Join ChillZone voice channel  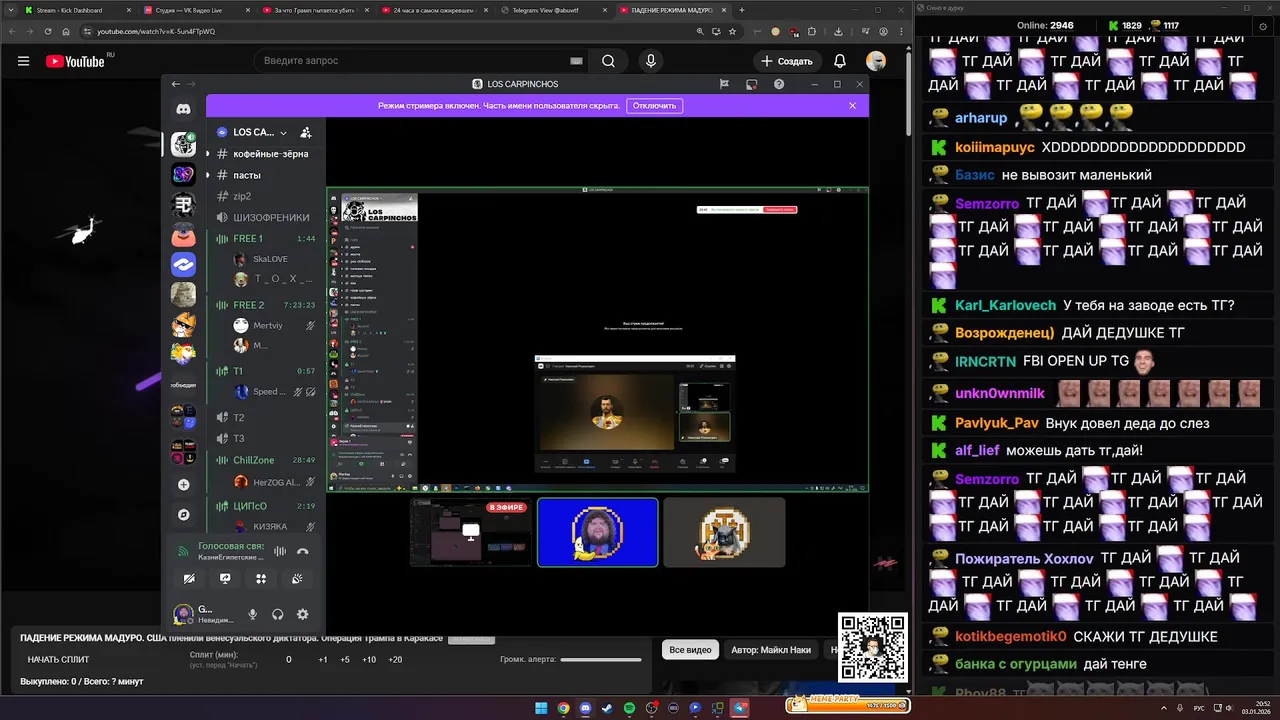pos(264,460)
